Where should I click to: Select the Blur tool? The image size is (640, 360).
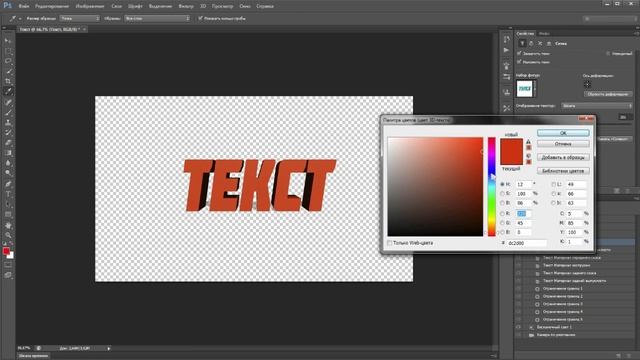pyautogui.click(x=8, y=163)
